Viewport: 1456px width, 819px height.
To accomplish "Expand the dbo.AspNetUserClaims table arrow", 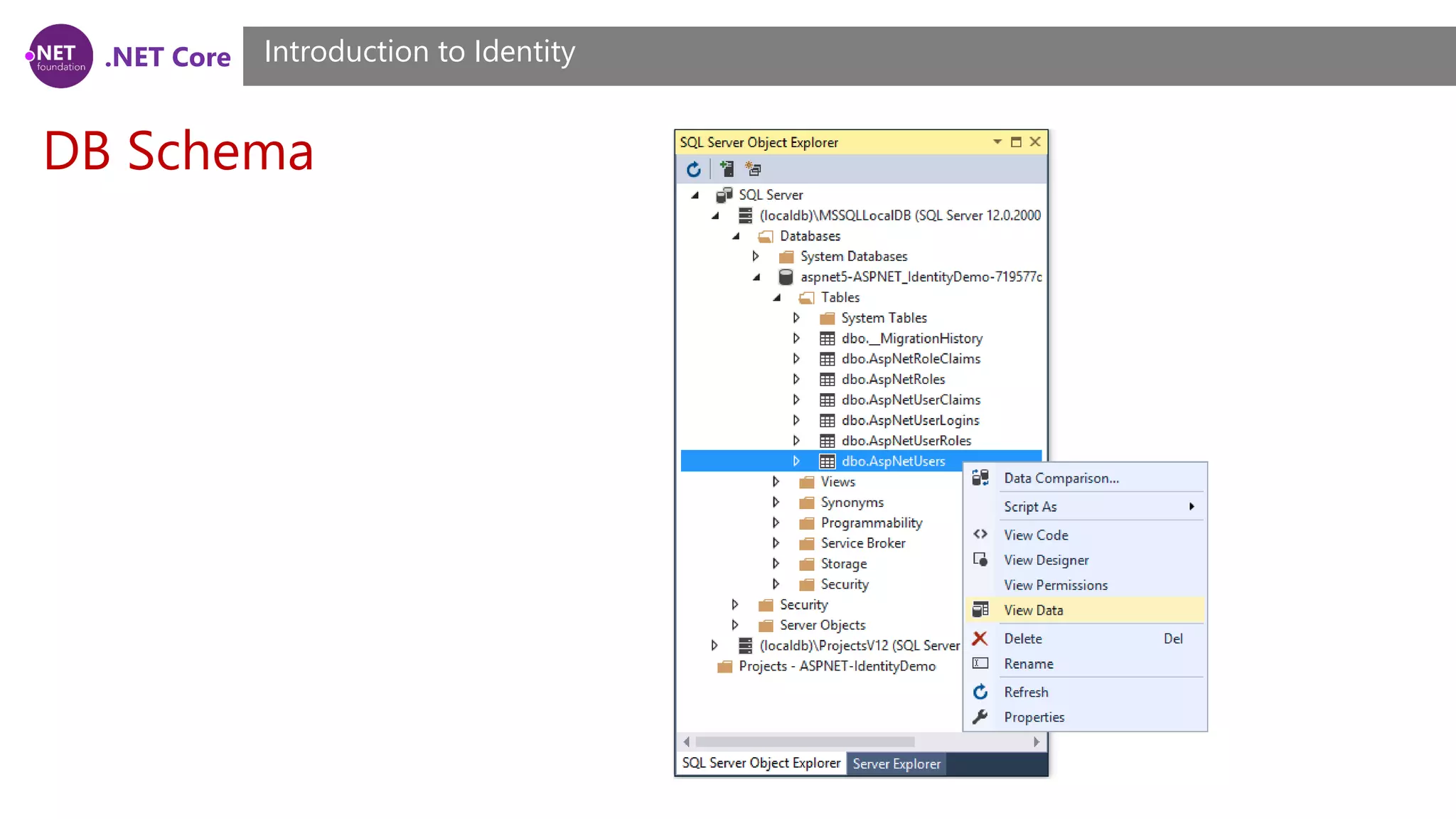I will point(796,400).
